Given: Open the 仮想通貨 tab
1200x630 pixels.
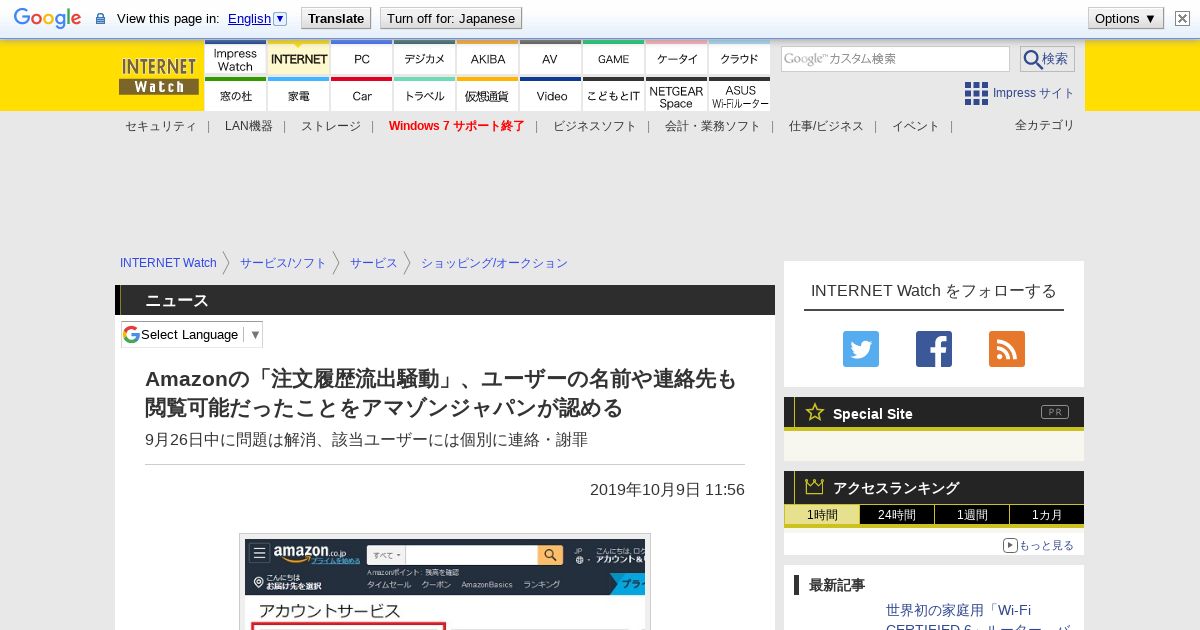Looking at the screenshot, I should point(487,95).
